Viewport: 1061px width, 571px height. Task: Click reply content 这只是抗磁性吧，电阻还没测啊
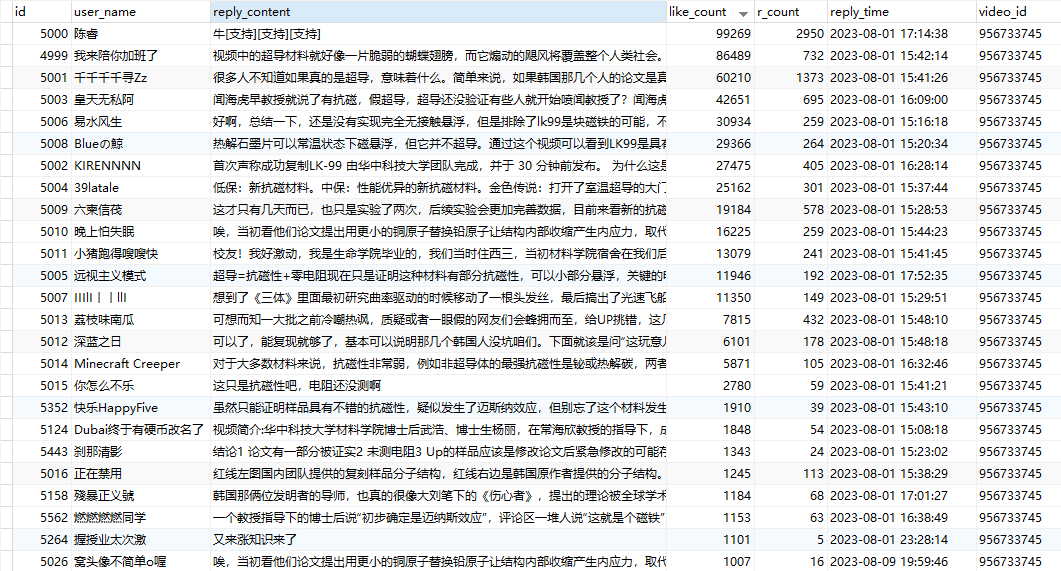tap(297, 386)
